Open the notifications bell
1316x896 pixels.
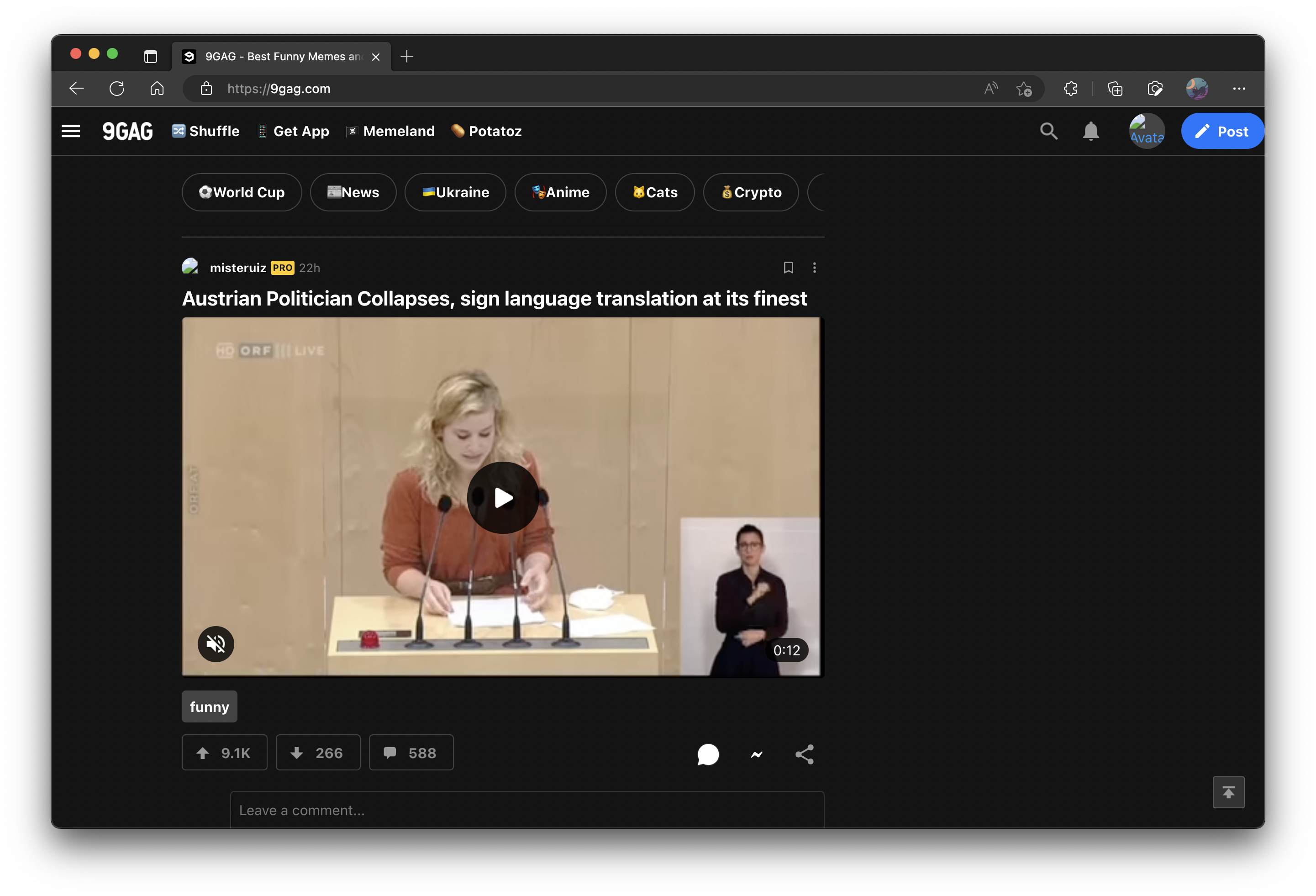coord(1090,132)
